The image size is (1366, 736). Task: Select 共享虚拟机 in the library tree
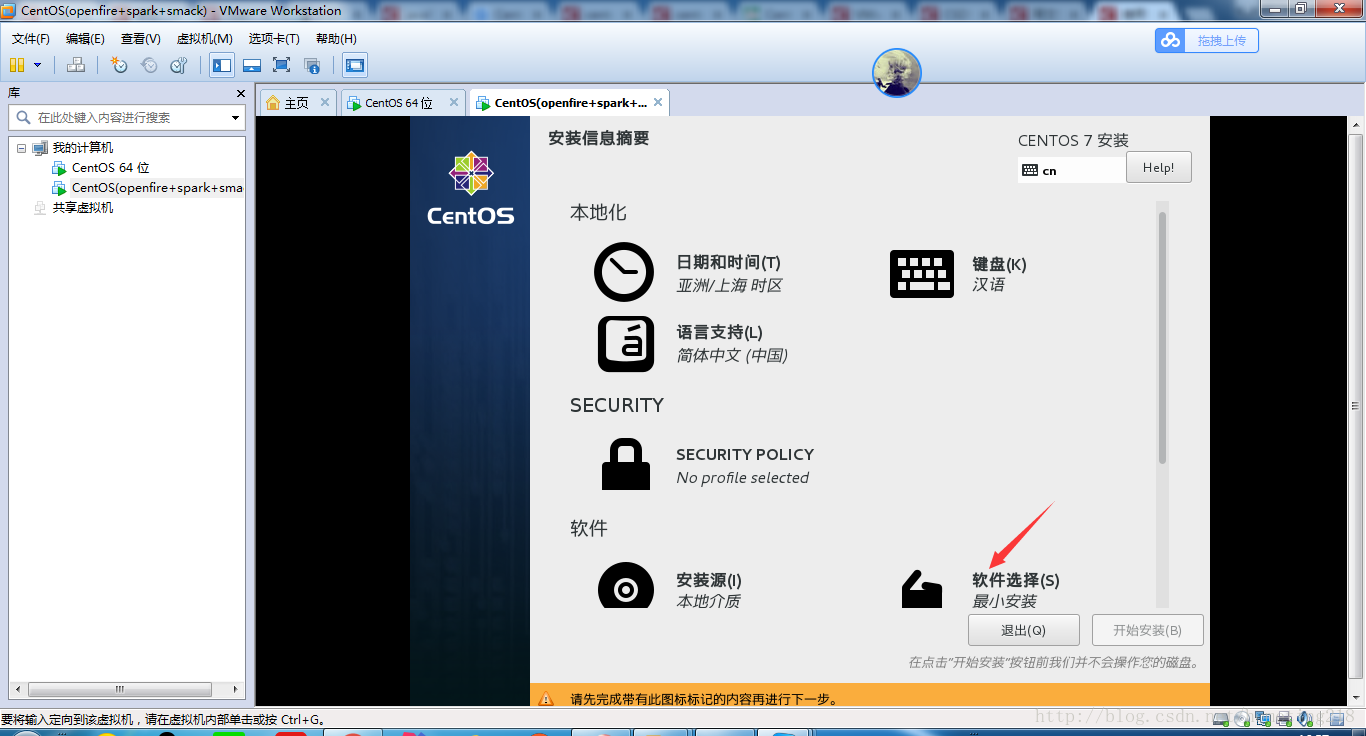[83, 208]
